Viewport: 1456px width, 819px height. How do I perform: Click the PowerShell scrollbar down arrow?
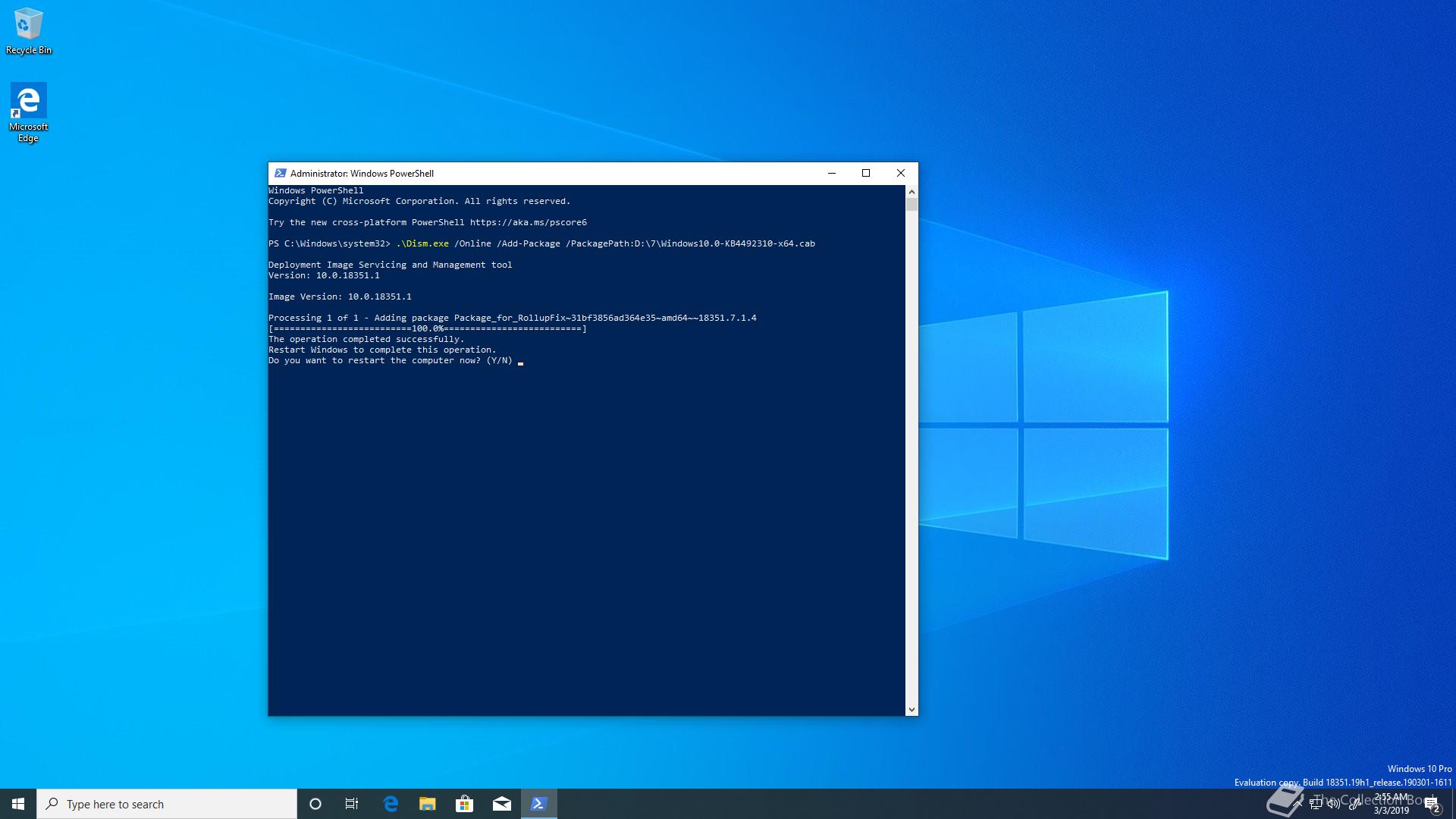[x=912, y=709]
